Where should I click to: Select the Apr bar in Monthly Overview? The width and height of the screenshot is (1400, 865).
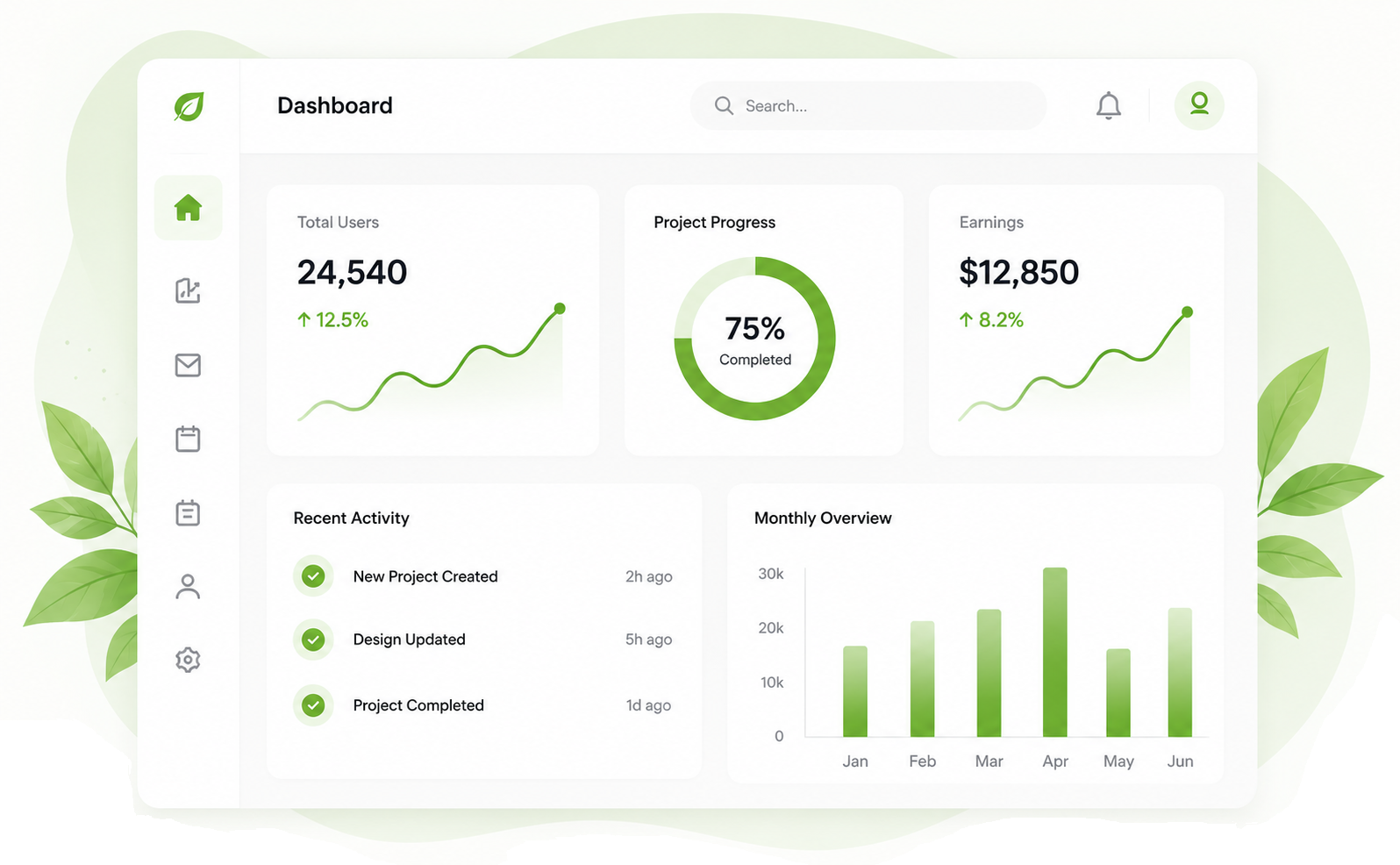click(x=1055, y=652)
